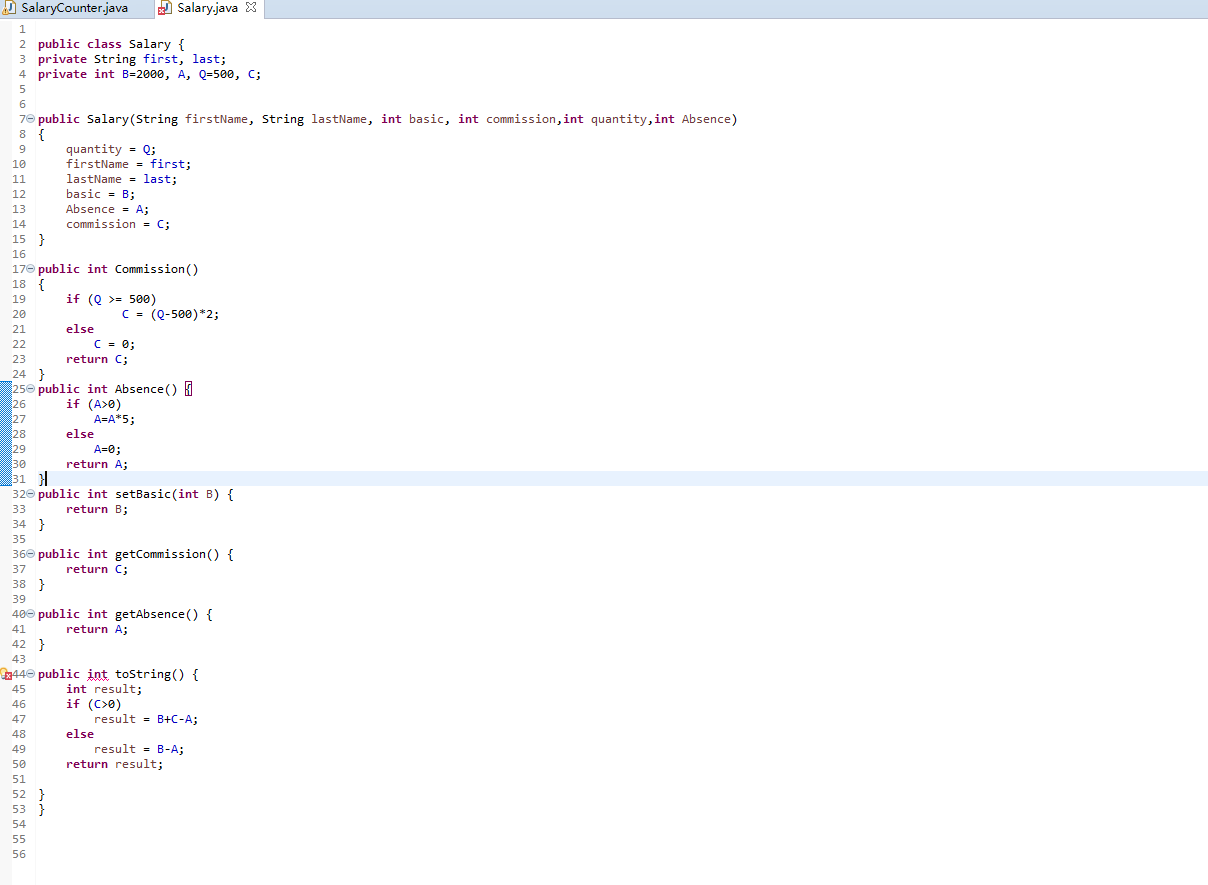Click the 'Salary' class name on line 2
Viewport: 1208px width, 885px height.
click(x=150, y=44)
